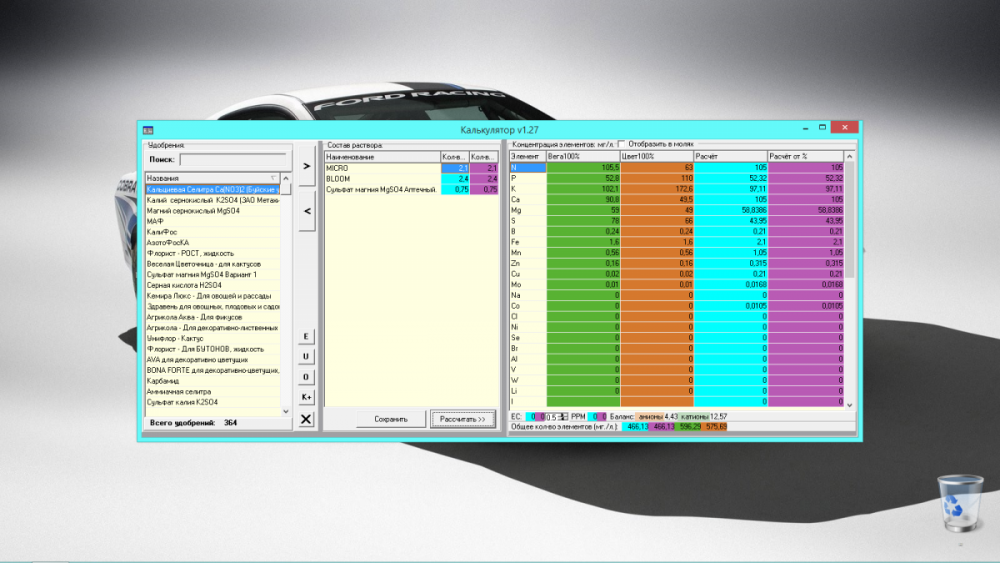This screenshot has width=1000, height=563.
Task: Click the U button in middle column
Action: [x=306, y=356]
